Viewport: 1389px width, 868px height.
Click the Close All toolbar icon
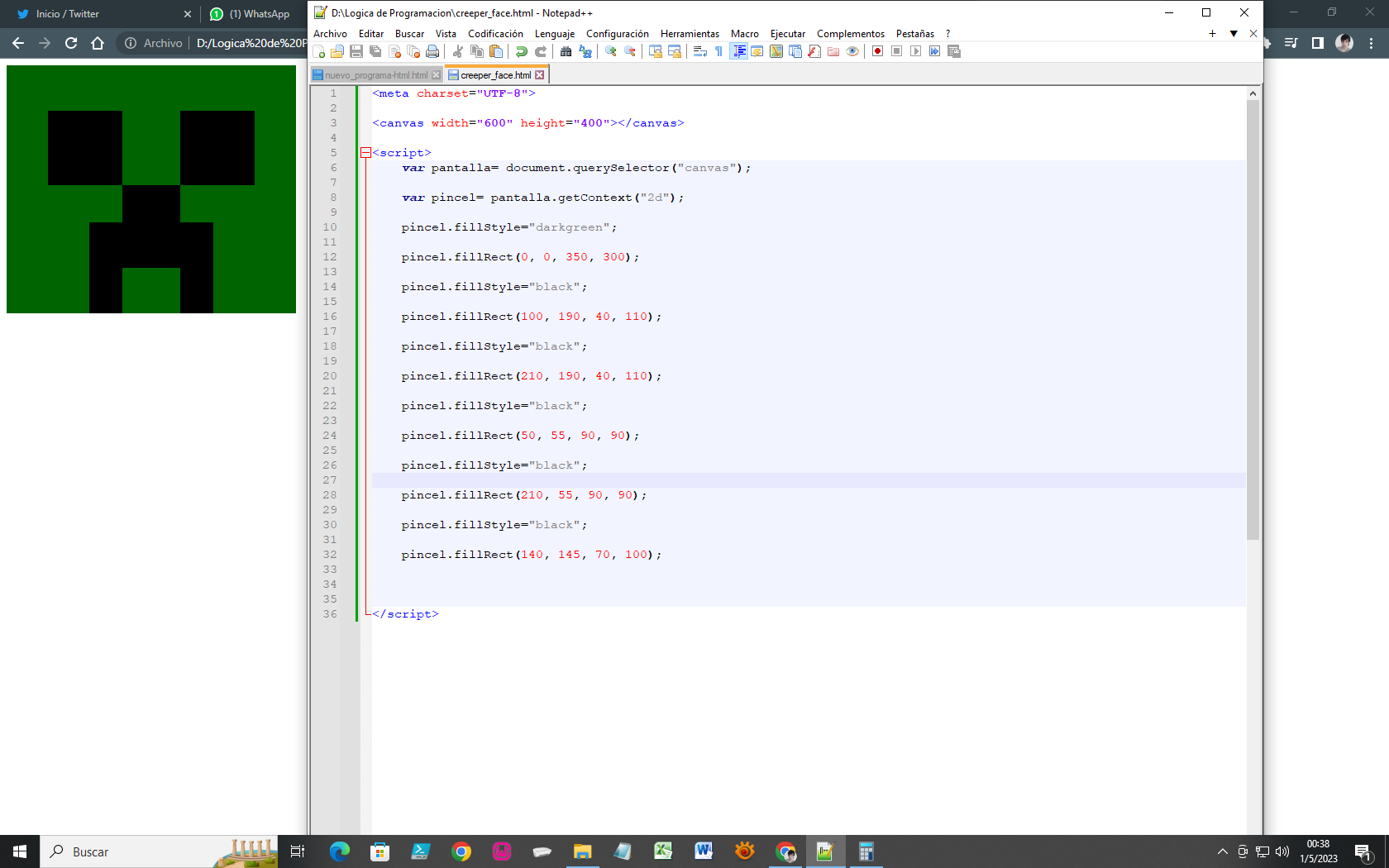pos(414,51)
